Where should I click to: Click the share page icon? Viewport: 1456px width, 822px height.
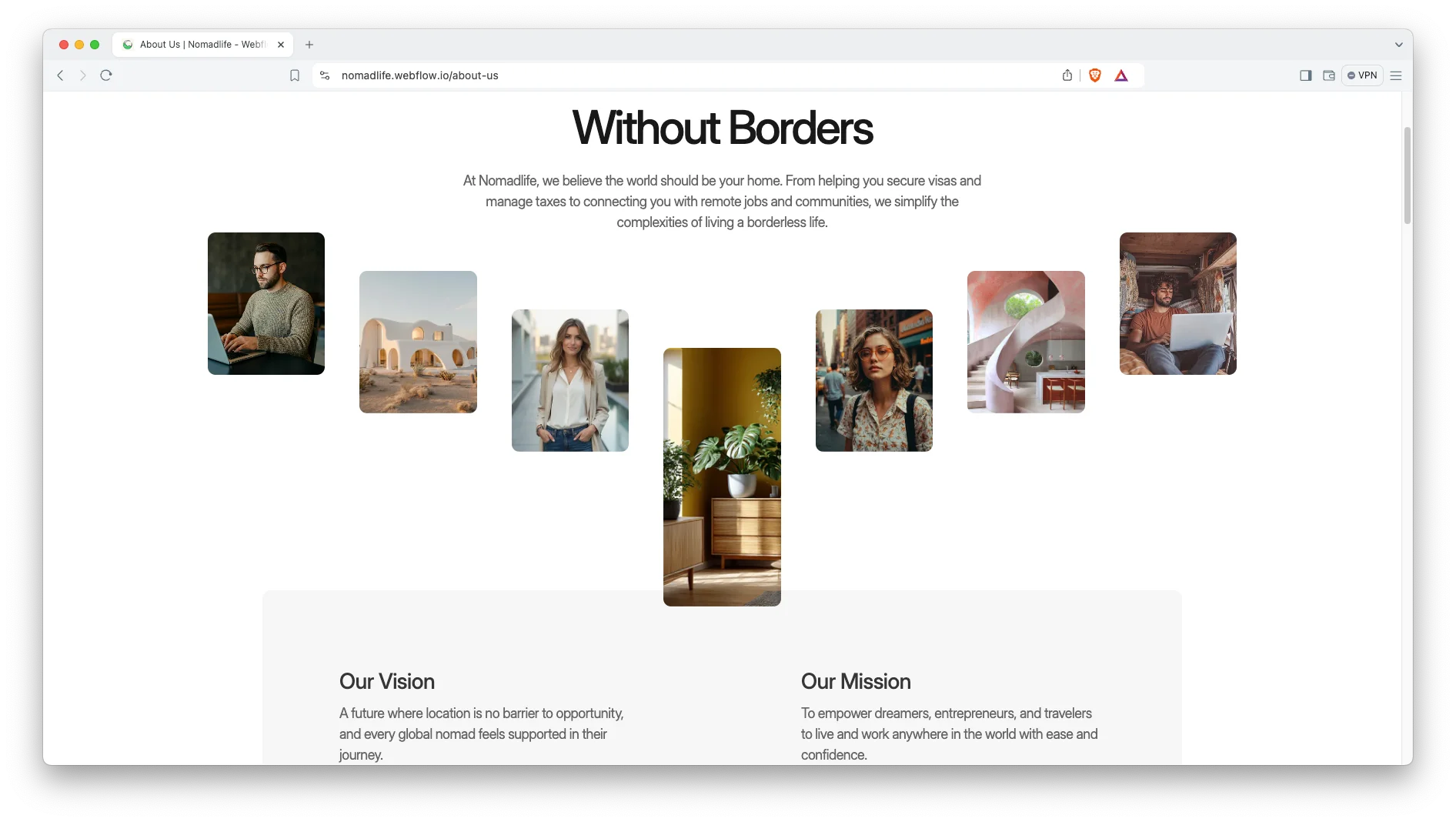pos(1067,75)
